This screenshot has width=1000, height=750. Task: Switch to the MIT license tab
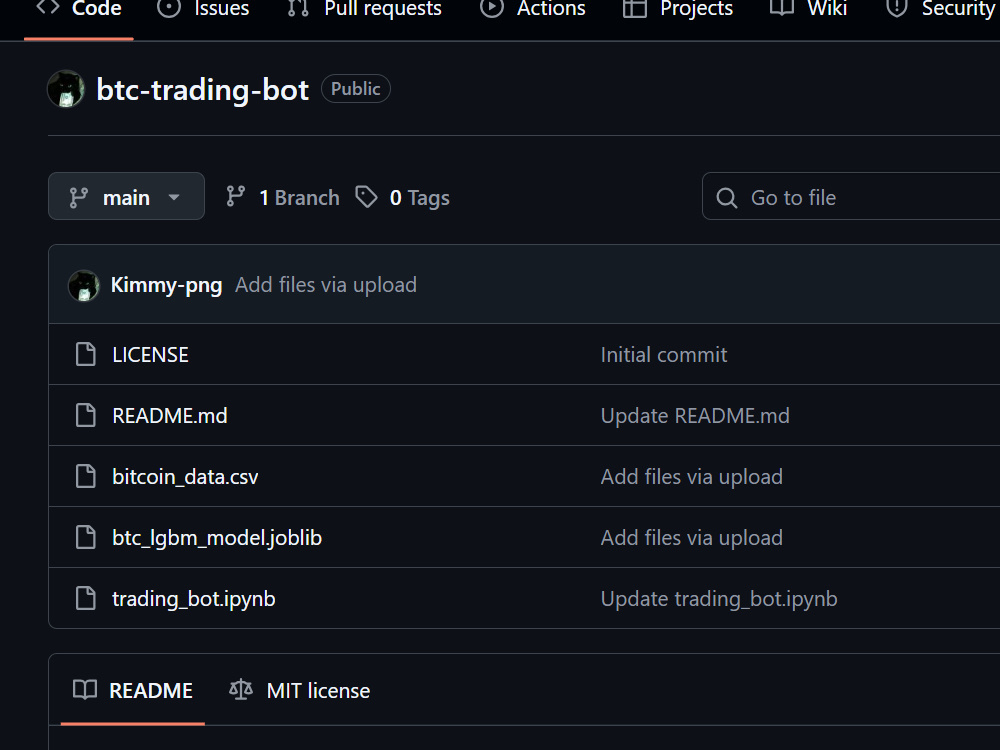pyautogui.click(x=300, y=691)
